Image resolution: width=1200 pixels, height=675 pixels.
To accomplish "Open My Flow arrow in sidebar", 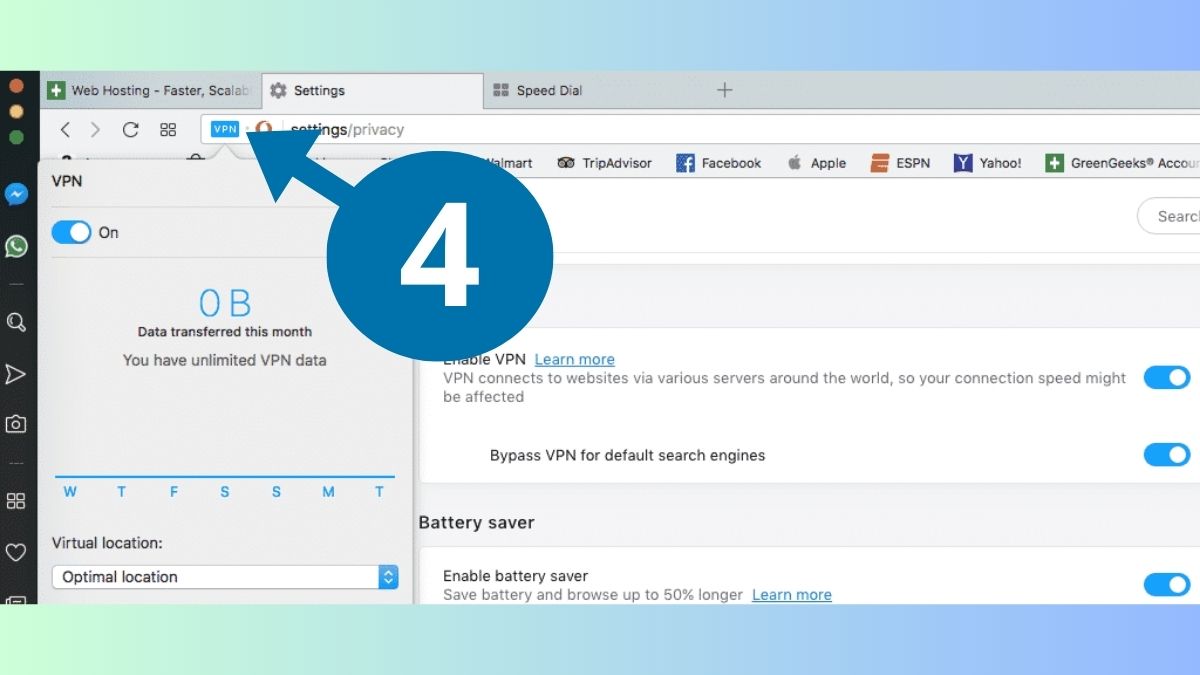I will pyautogui.click(x=16, y=374).
